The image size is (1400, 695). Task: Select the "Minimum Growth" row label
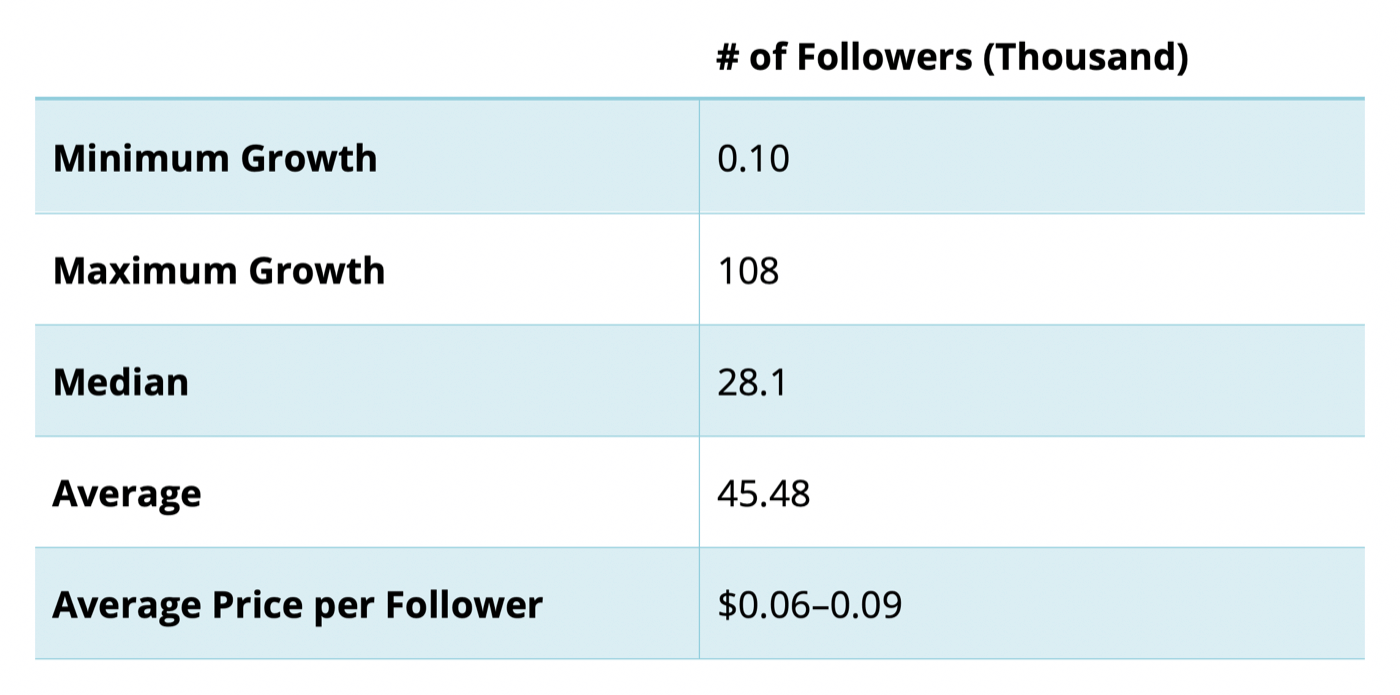(x=215, y=159)
